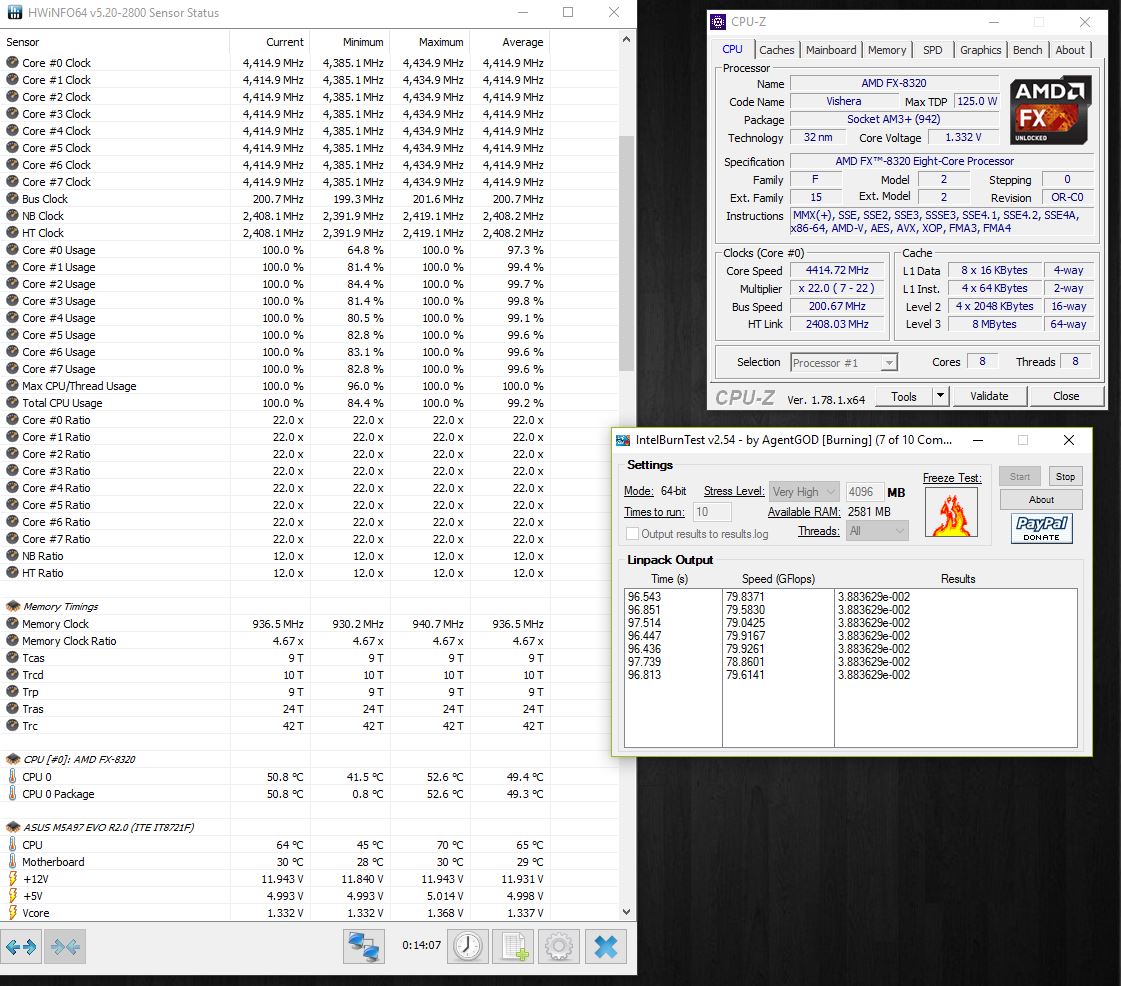1121x986 pixels.
Task: Click the CPU 0 Package thermometer icon
Action: (x=12, y=794)
